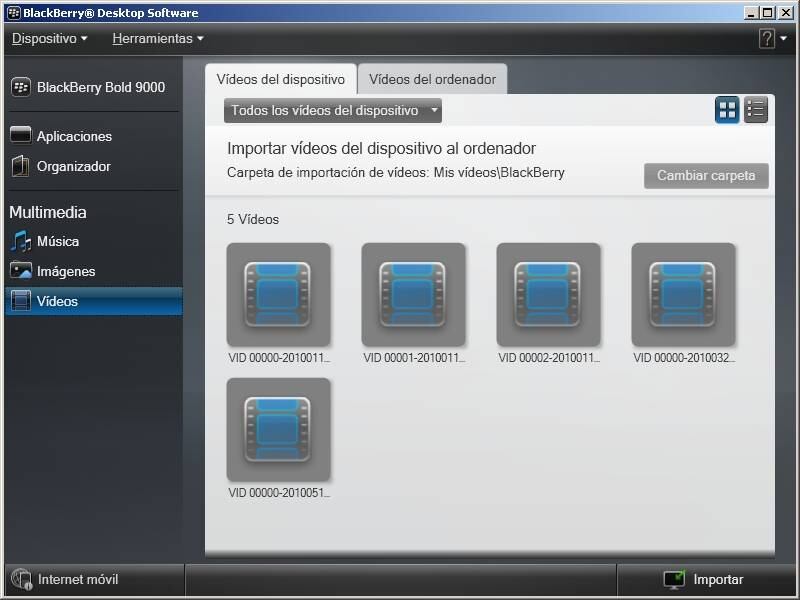Select the 'Vídeos del dispositivo' tab
This screenshot has width=800, height=600.
coord(281,79)
